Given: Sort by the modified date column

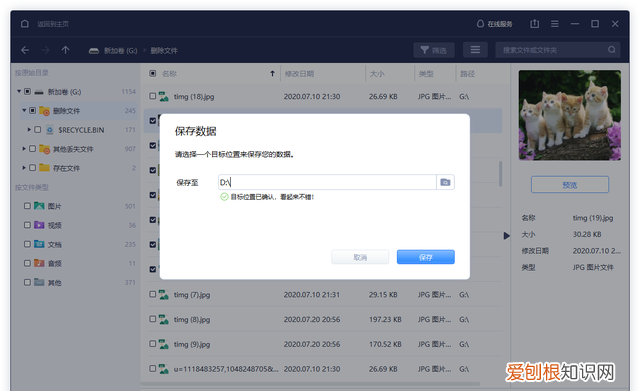Looking at the screenshot, I should click(299, 74).
